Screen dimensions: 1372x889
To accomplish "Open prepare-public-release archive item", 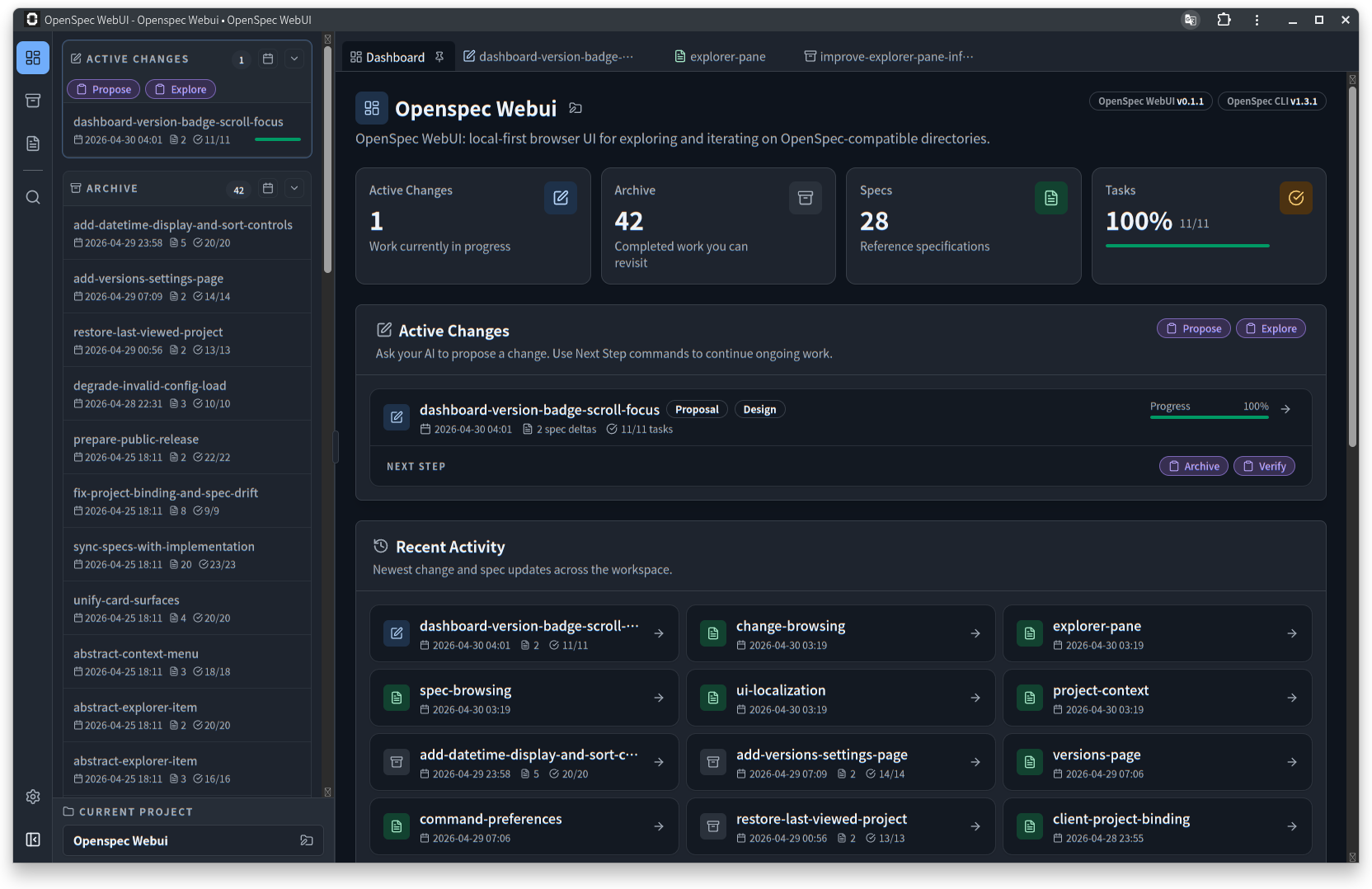I will point(187,447).
